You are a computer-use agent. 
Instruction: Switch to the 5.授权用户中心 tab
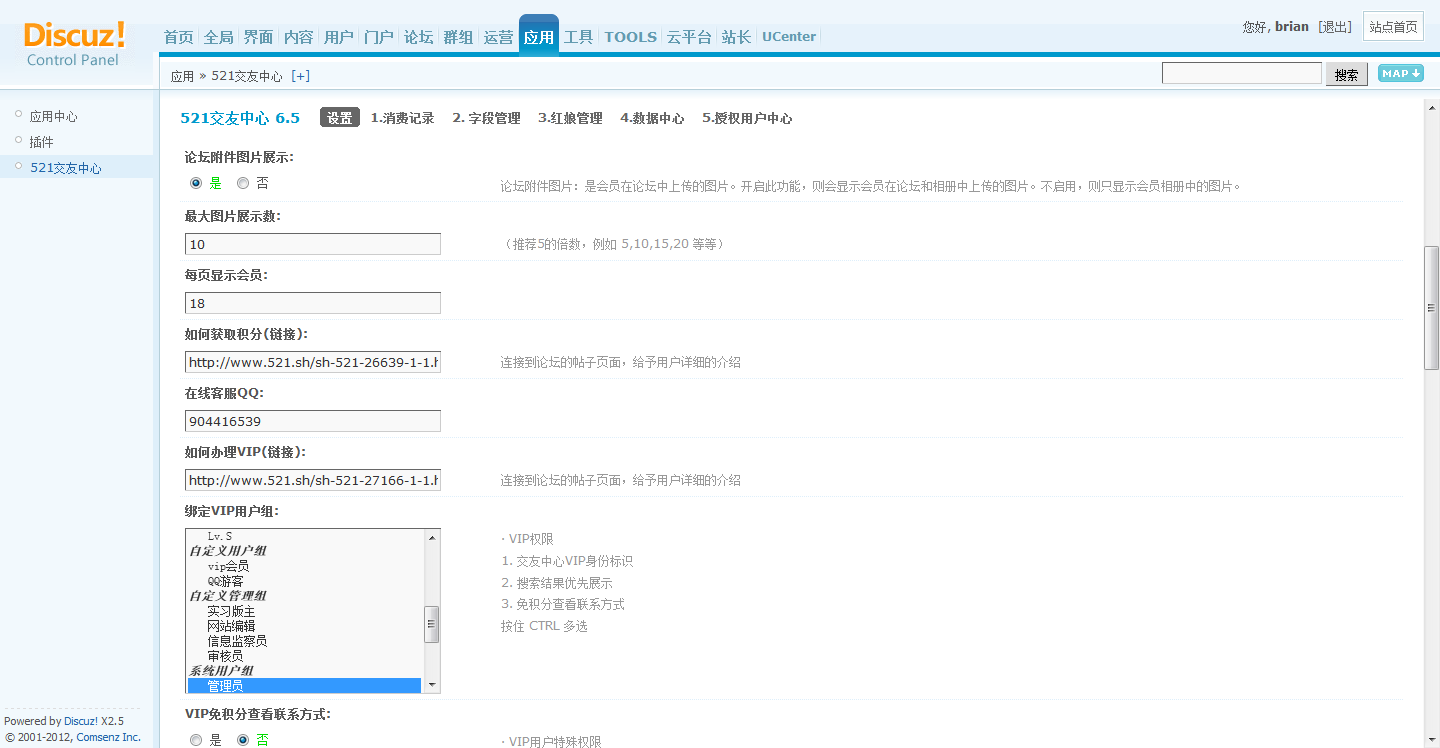click(x=747, y=118)
